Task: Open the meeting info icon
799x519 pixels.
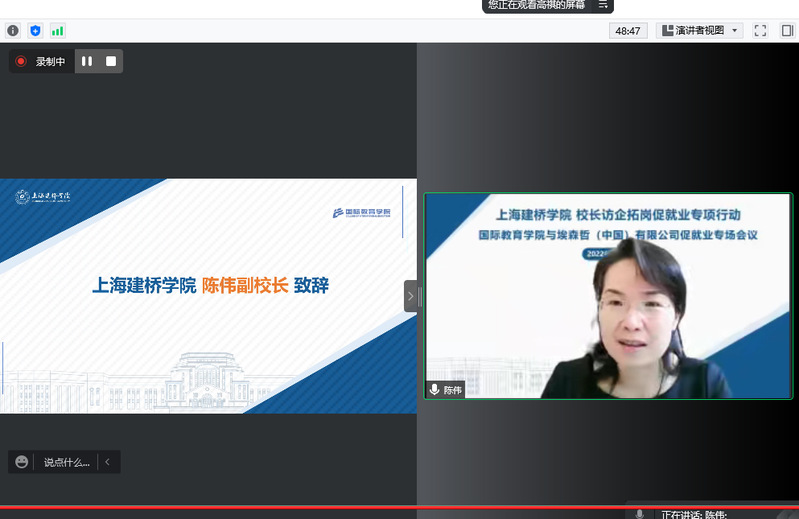Action: [13, 31]
